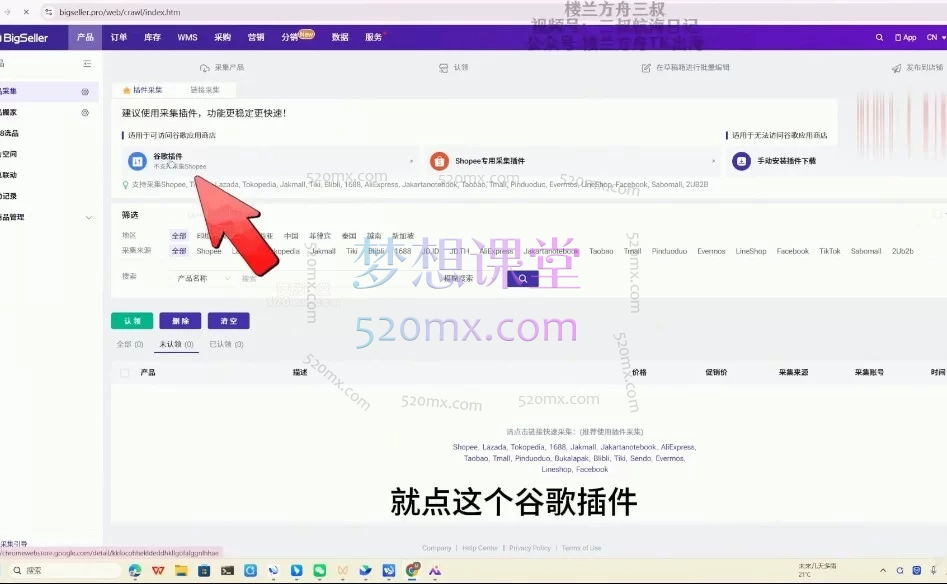947x584 pixels.
Task: Open 采购 menu in top navigation
Action: click(222, 37)
